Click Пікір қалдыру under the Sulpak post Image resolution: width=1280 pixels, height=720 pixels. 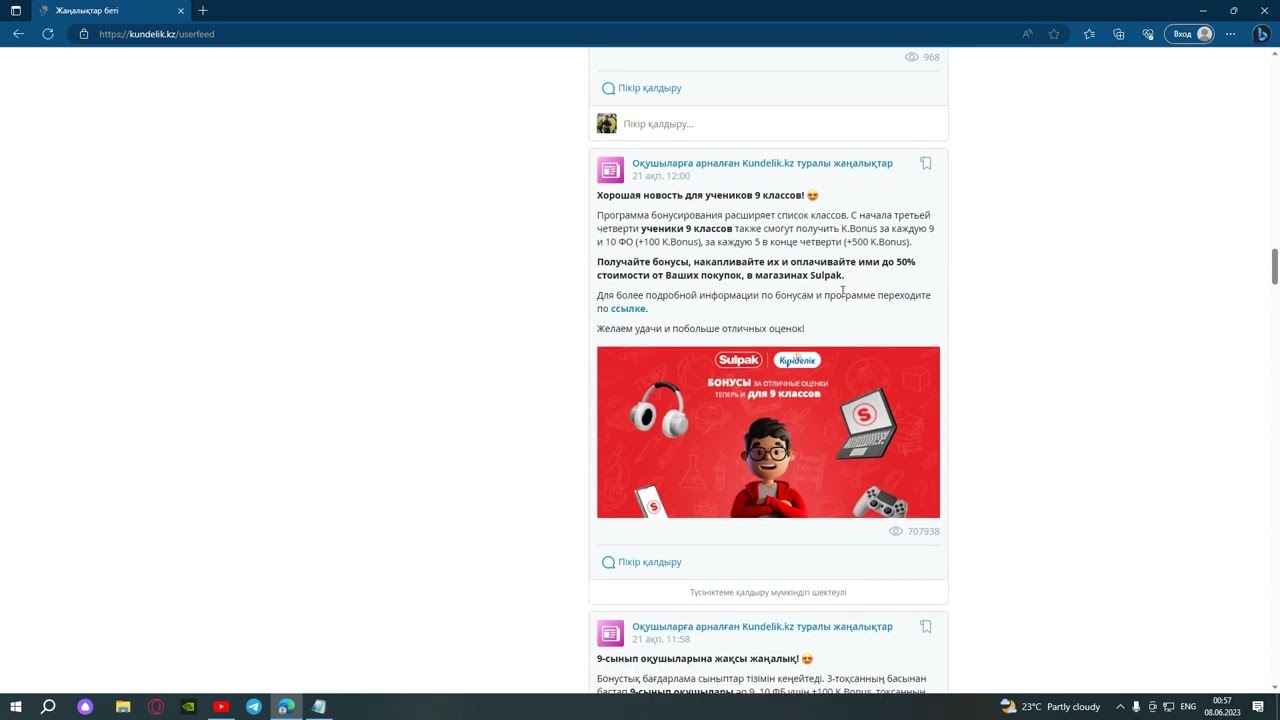641,562
